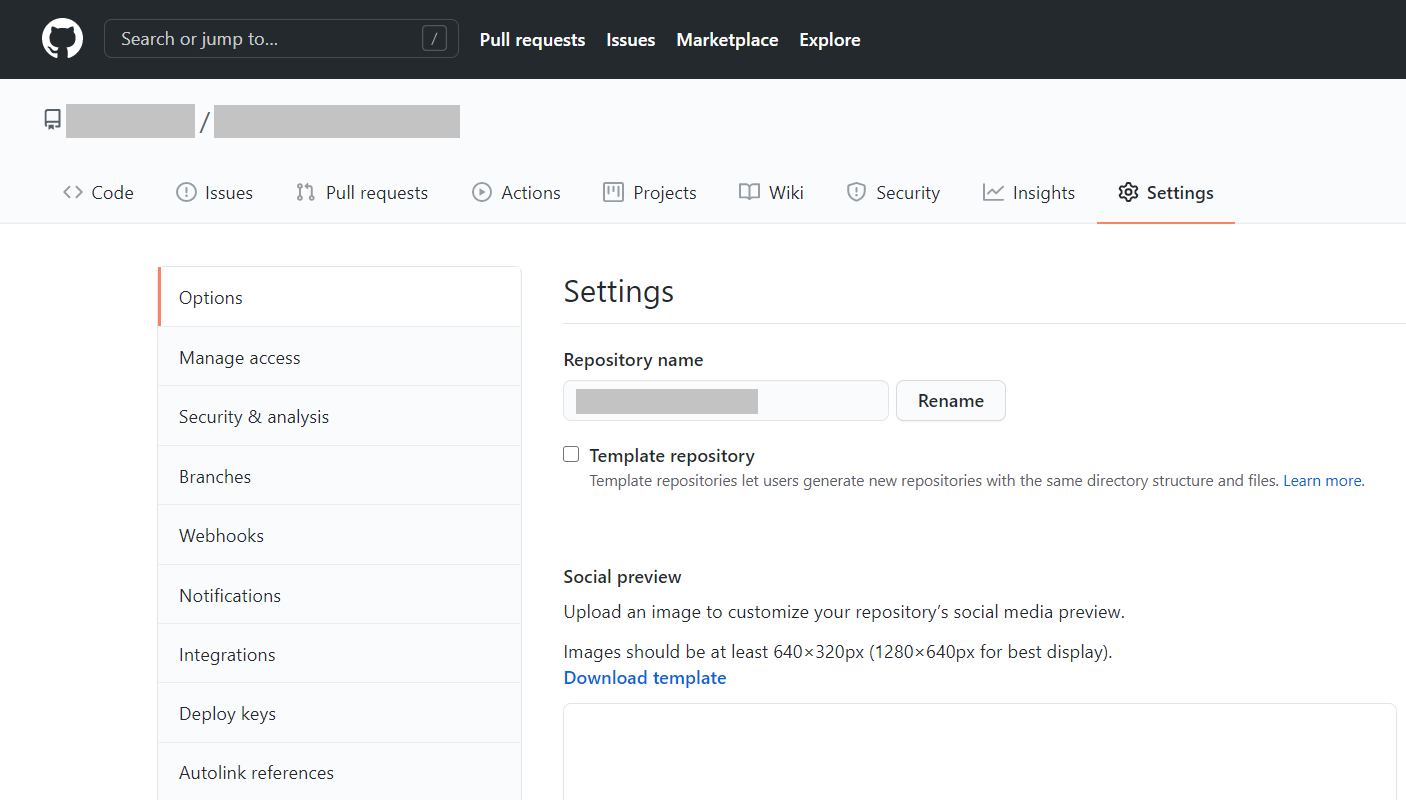Go to Branches settings
This screenshot has height=800, width=1406.
340,476
